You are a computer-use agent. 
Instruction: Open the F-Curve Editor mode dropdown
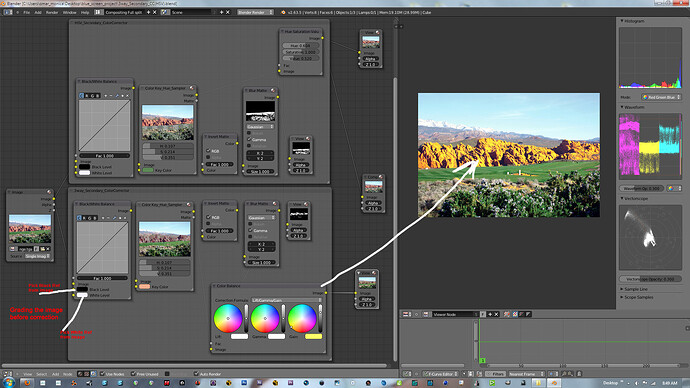440,374
